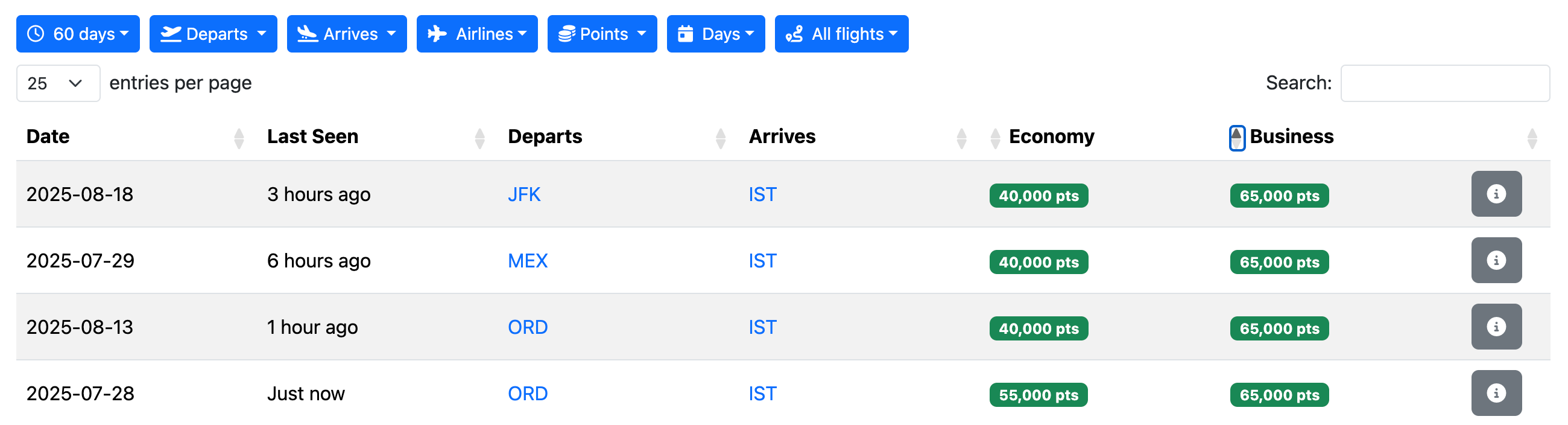Open the Days filter menu
The width and height of the screenshot is (1568, 425).
(715, 33)
